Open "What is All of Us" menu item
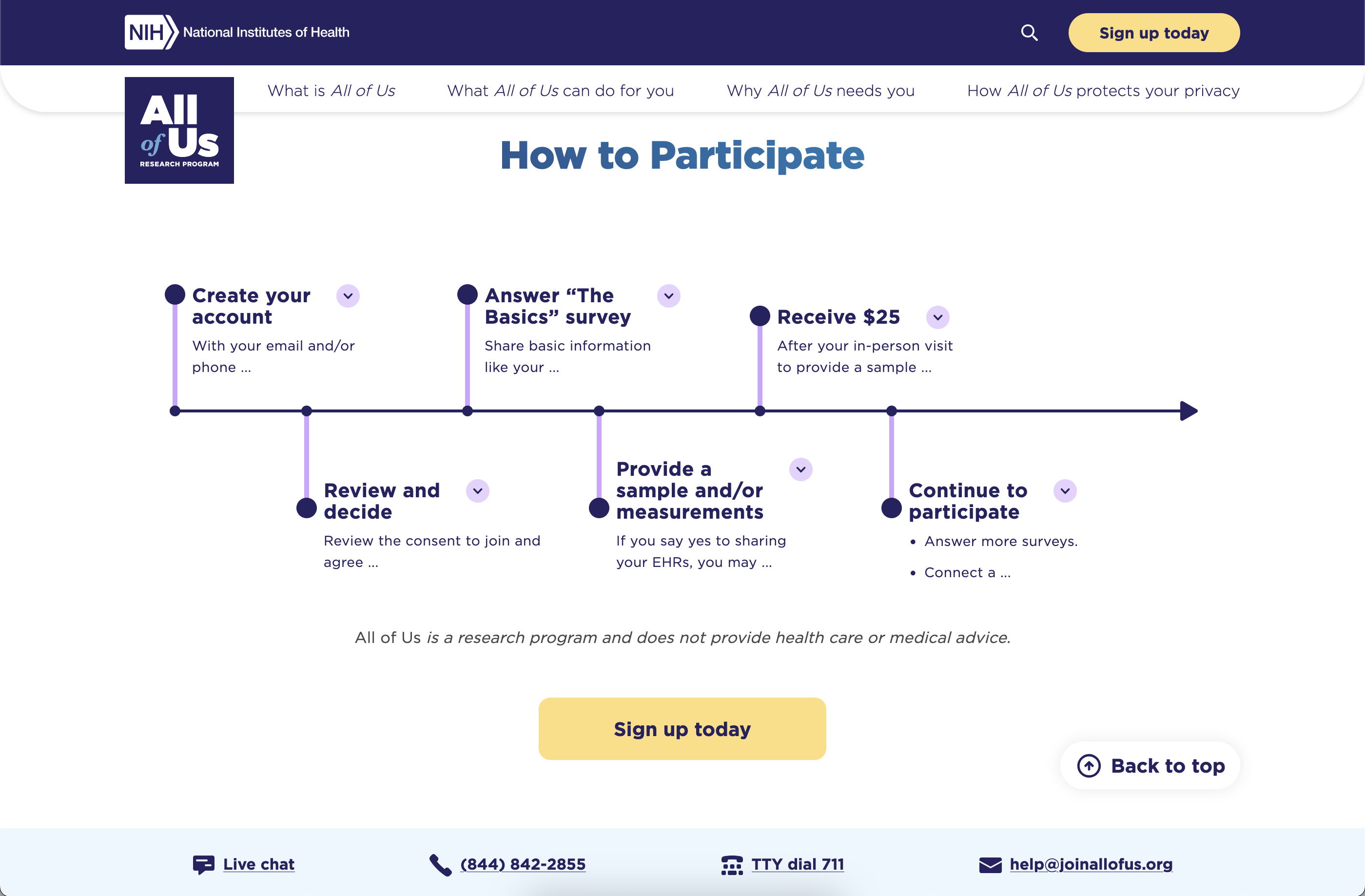Image resolution: width=1365 pixels, height=896 pixels. [331, 91]
